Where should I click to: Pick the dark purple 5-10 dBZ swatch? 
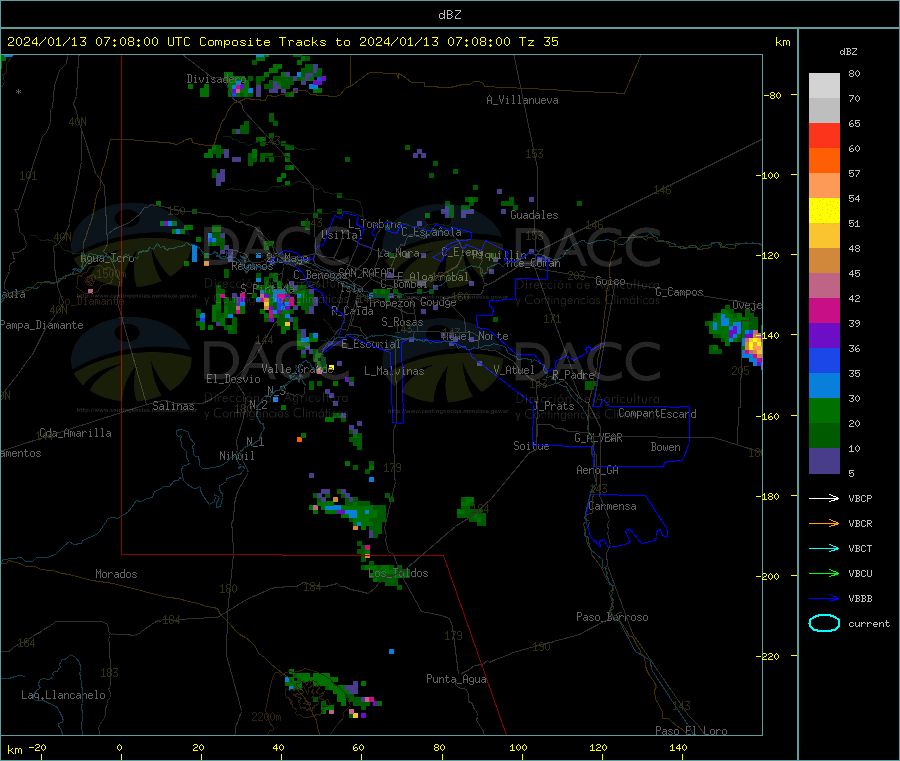tap(824, 461)
